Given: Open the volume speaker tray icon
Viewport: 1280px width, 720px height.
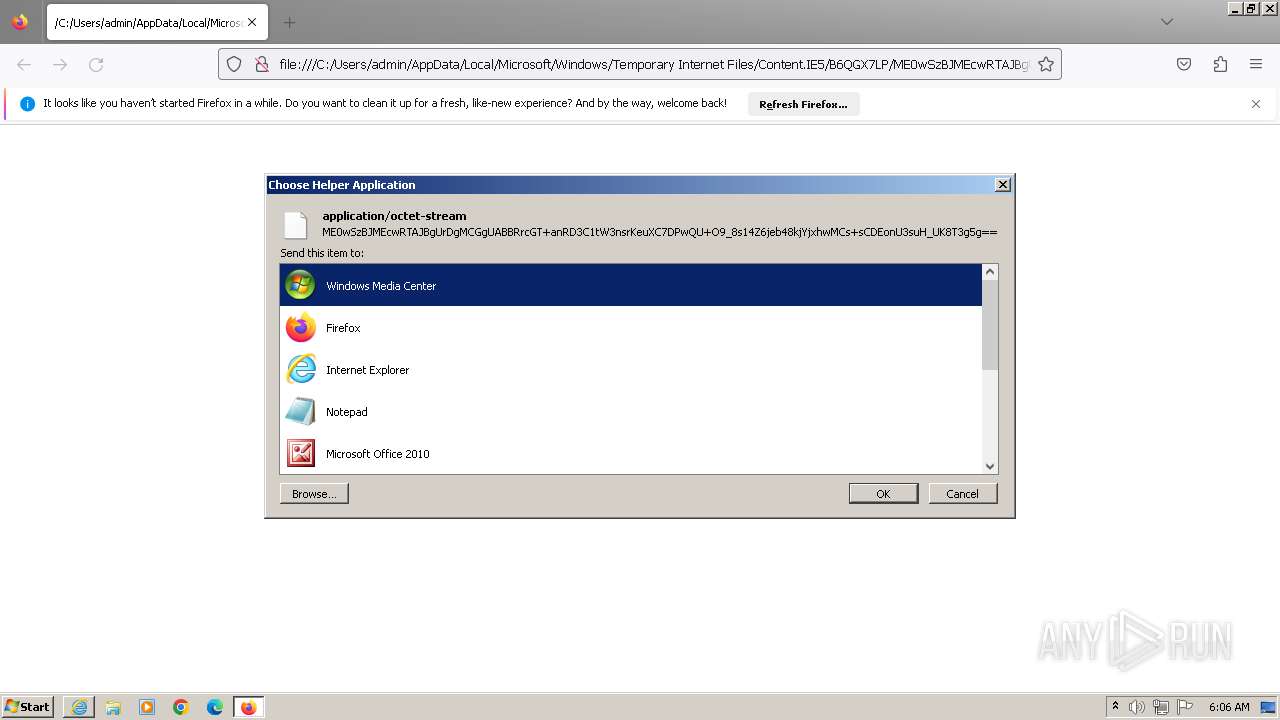Looking at the screenshot, I should click(x=1137, y=707).
